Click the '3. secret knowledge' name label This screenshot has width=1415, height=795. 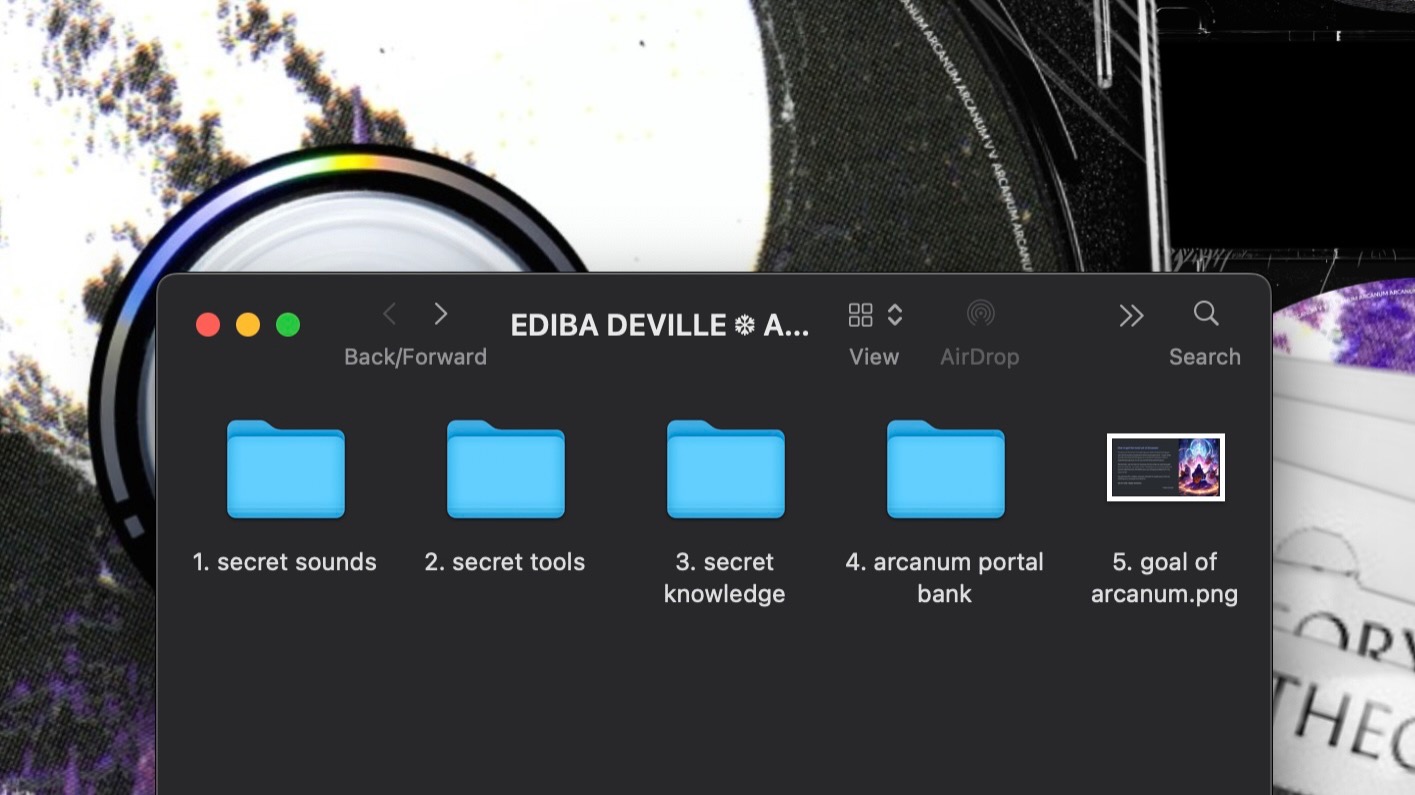tap(724, 578)
